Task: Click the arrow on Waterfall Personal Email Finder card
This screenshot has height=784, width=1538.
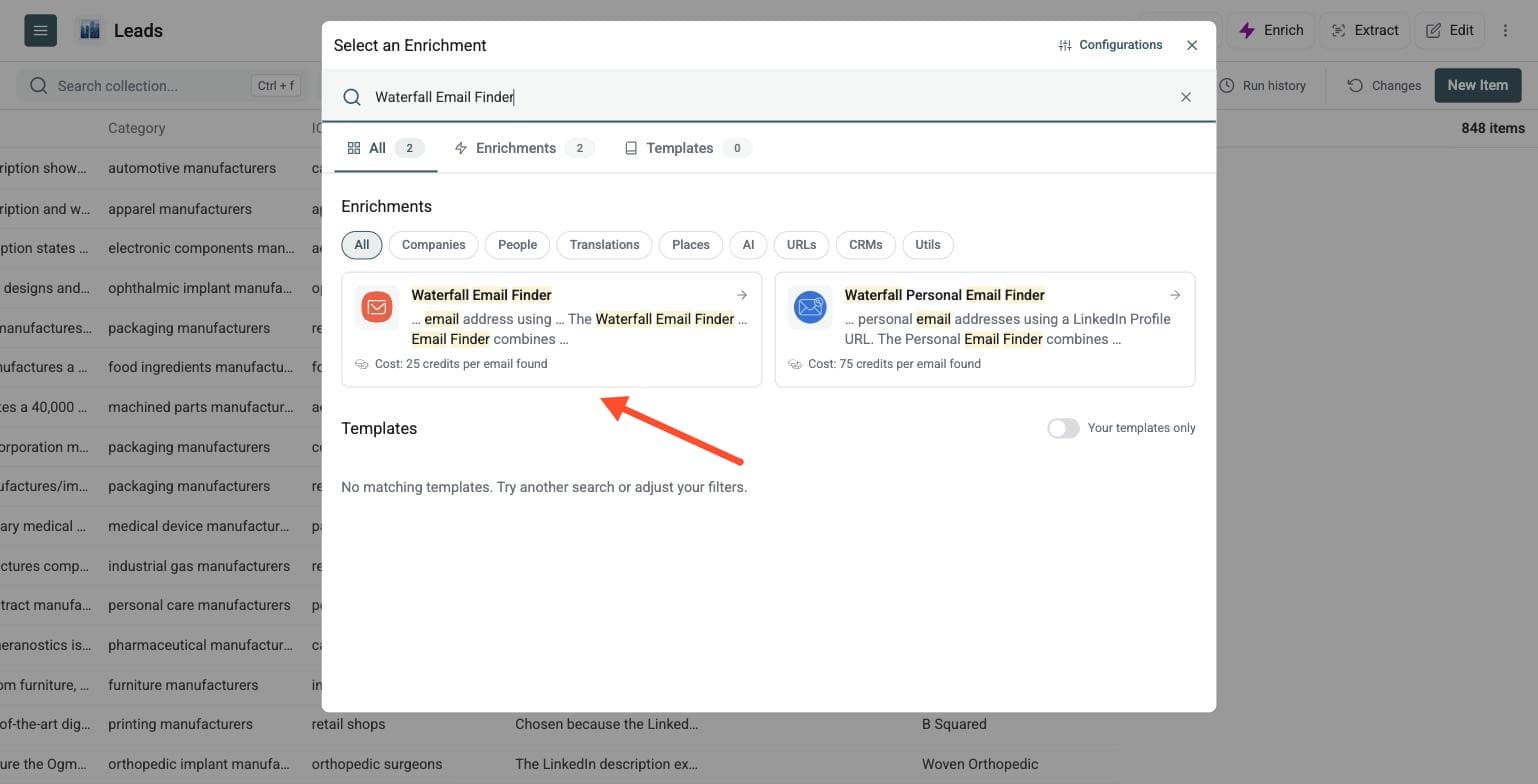Action: tap(1175, 295)
